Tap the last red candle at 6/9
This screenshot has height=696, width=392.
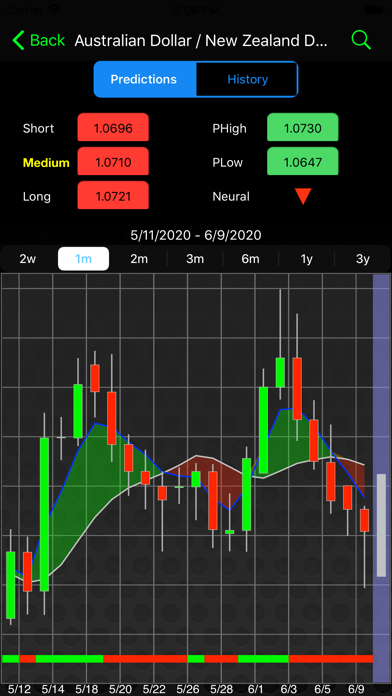pos(364,520)
